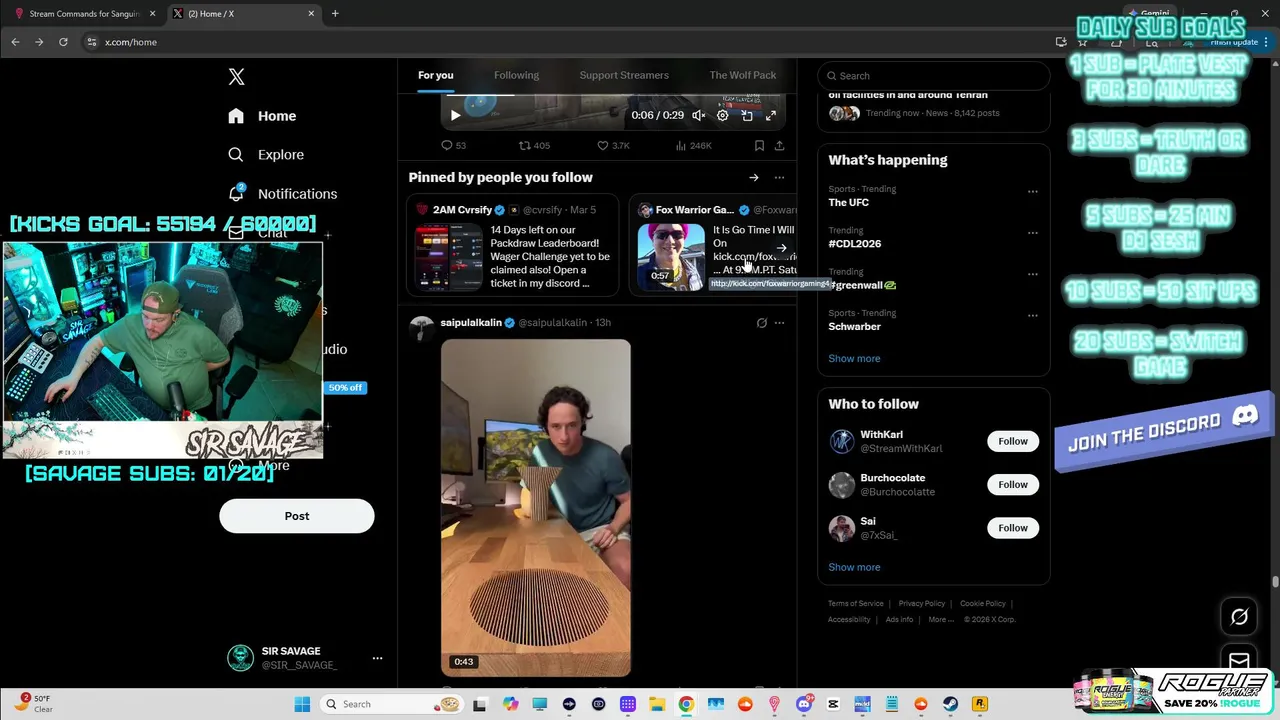Share the top video post
The width and height of the screenshot is (1280, 720).
(x=779, y=146)
